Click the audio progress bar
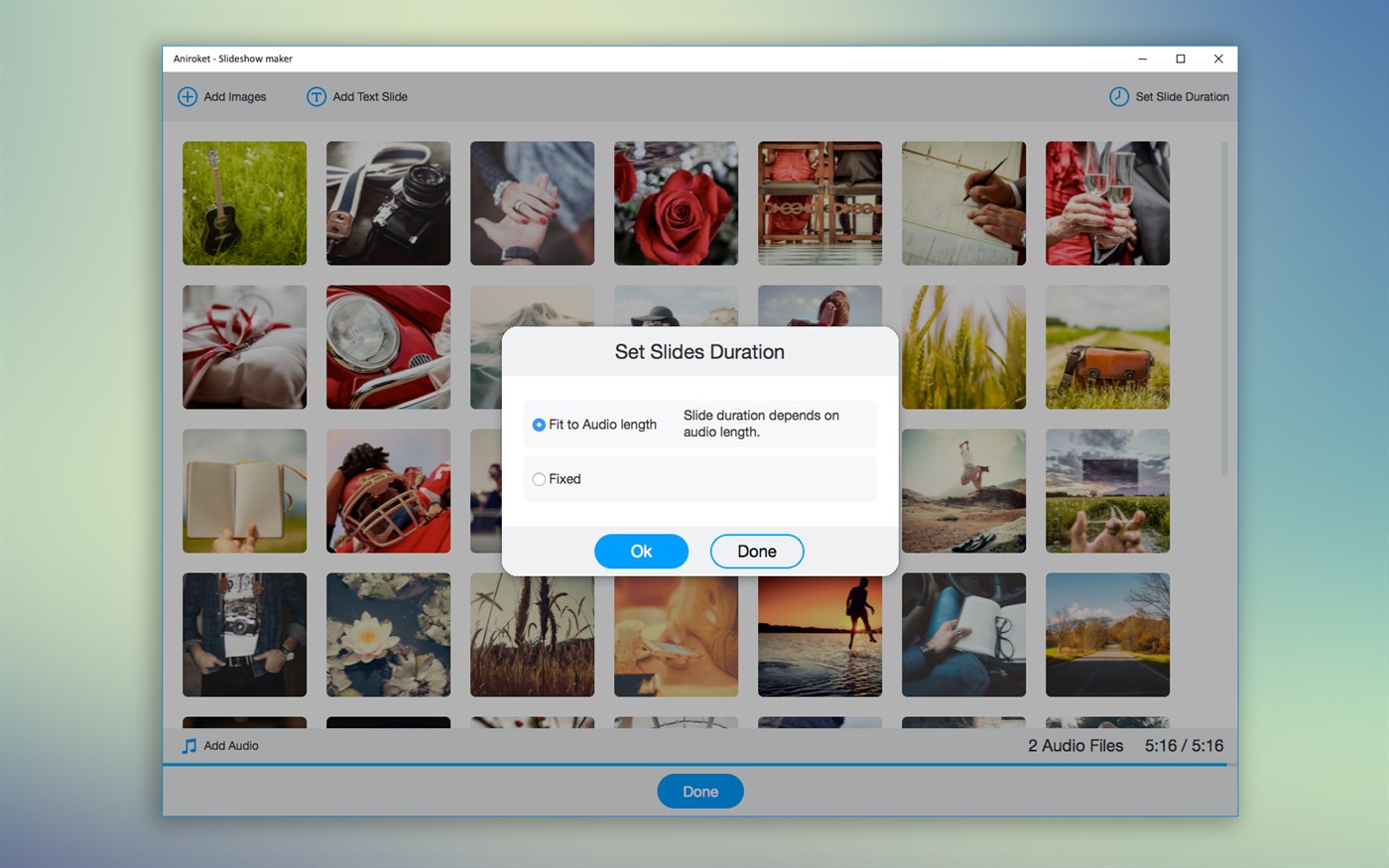 coord(694,765)
